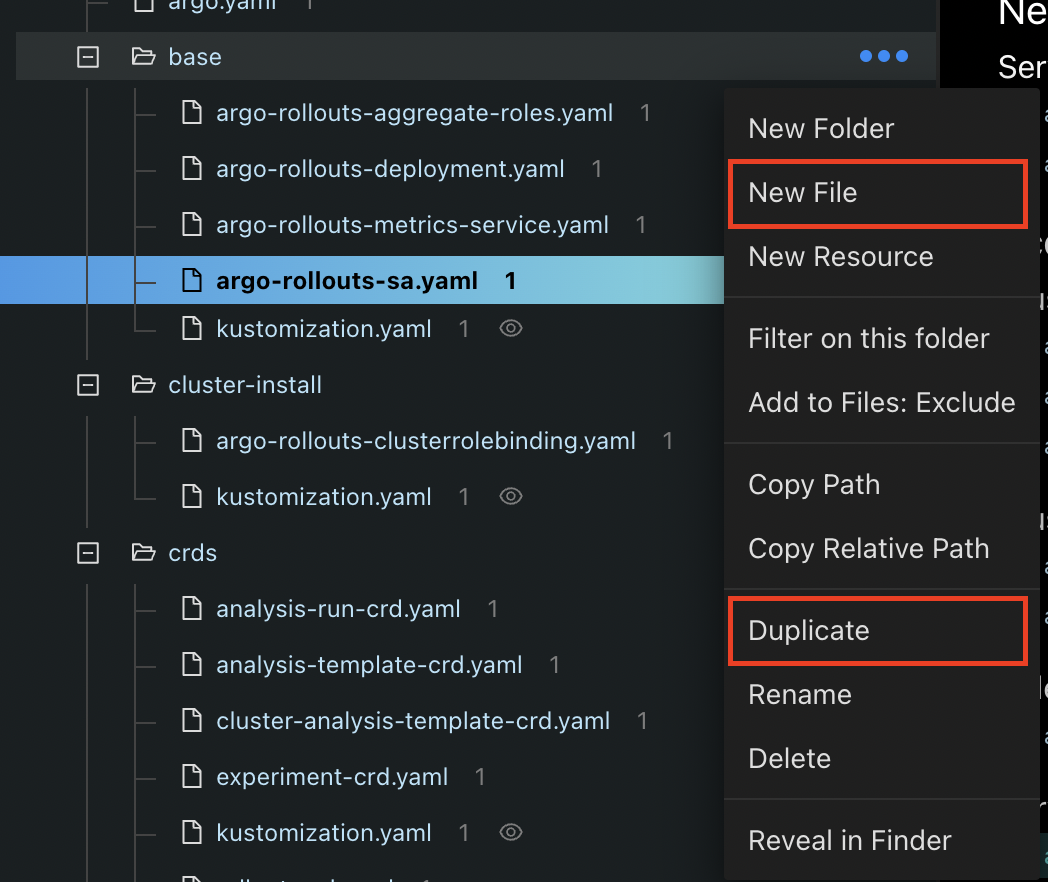Click the file icon of analysis-run-crd.yaml
The height and width of the screenshot is (882, 1048).
pos(192,608)
